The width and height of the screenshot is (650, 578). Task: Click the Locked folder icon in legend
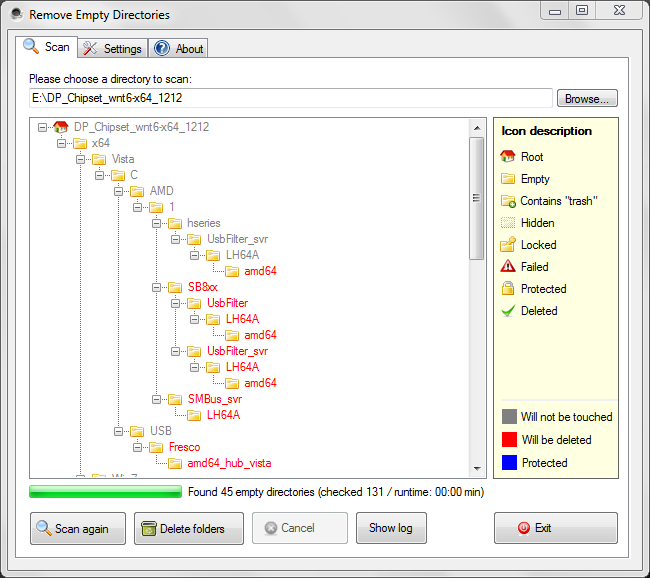pyautogui.click(x=508, y=245)
